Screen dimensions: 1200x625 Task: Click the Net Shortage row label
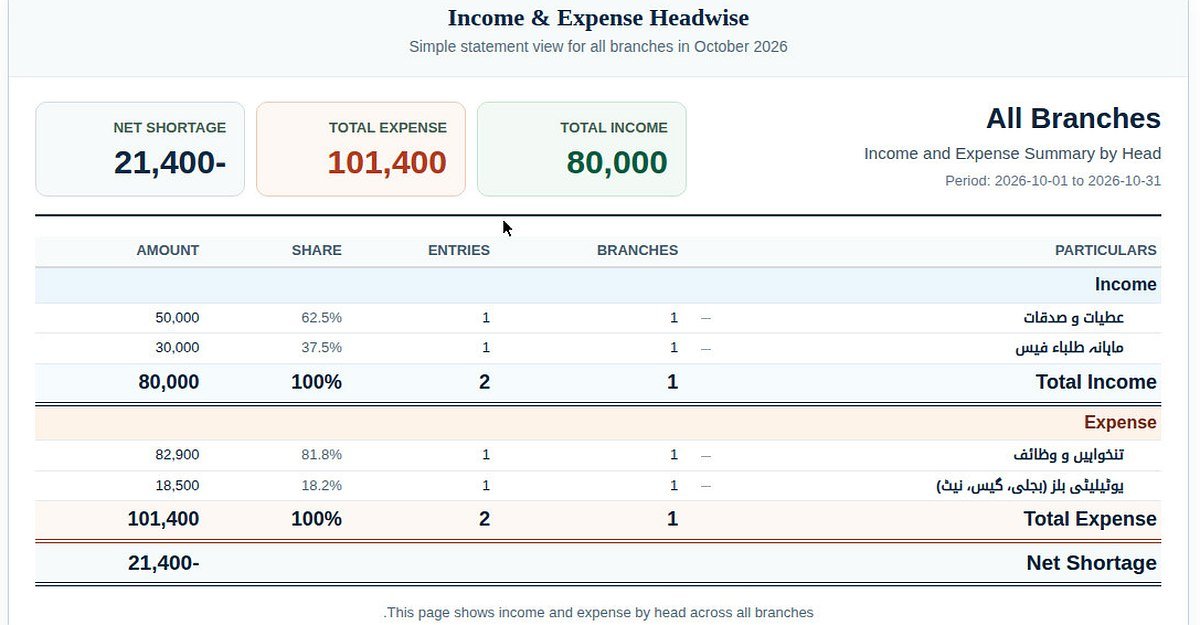click(1092, 563)
